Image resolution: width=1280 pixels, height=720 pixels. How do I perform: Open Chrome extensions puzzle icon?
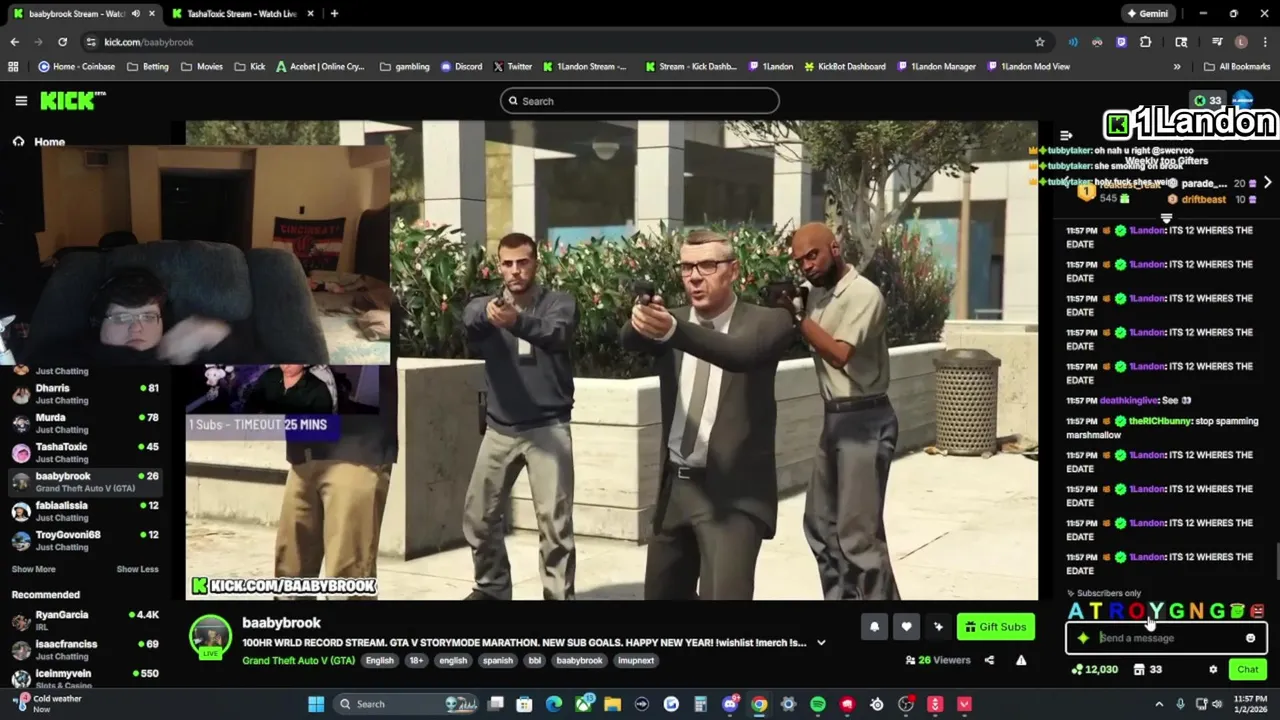pos(1146,42)
